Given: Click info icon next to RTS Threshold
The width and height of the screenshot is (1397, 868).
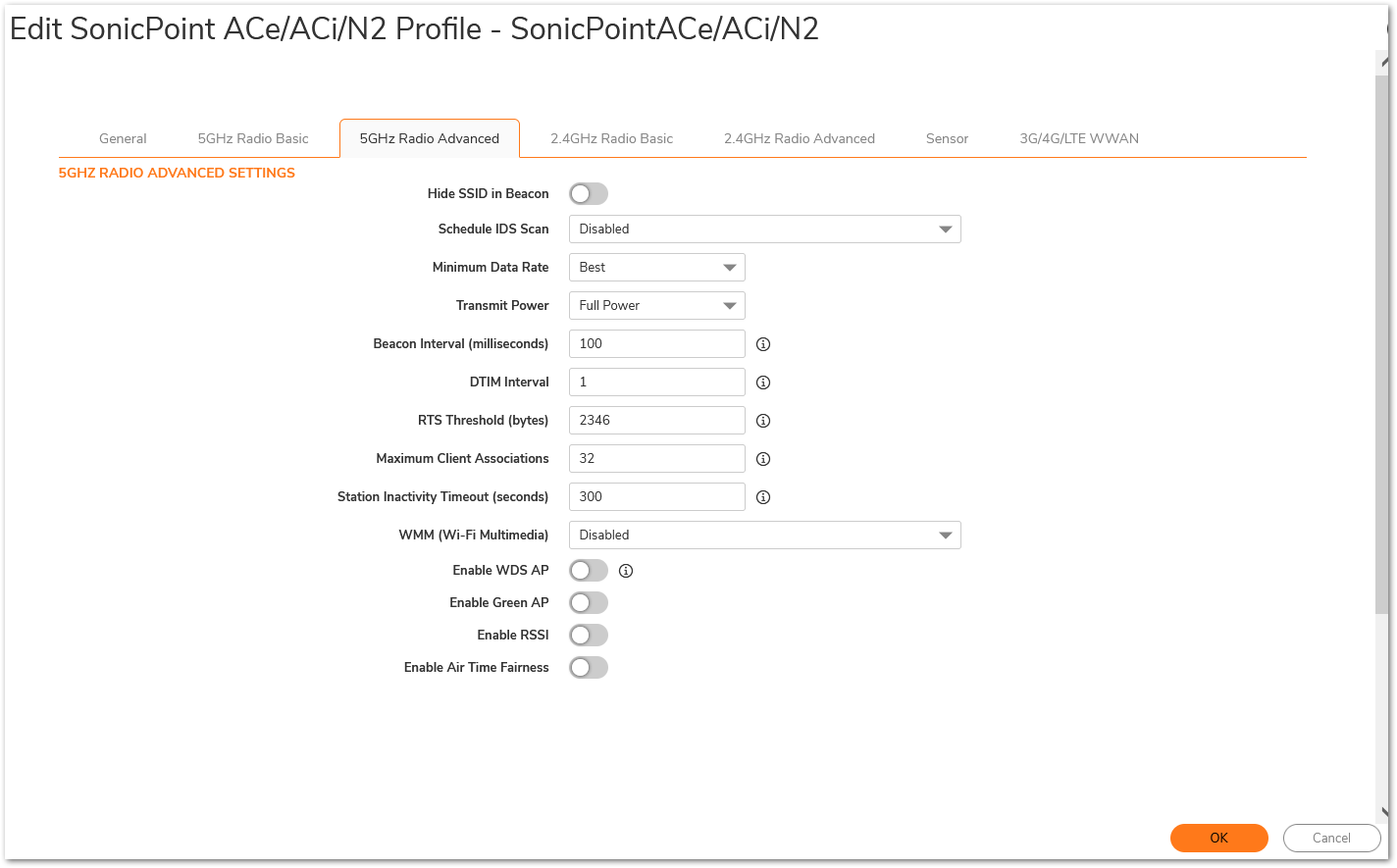Looking at the screenshot, I should [x=763, y=421].
